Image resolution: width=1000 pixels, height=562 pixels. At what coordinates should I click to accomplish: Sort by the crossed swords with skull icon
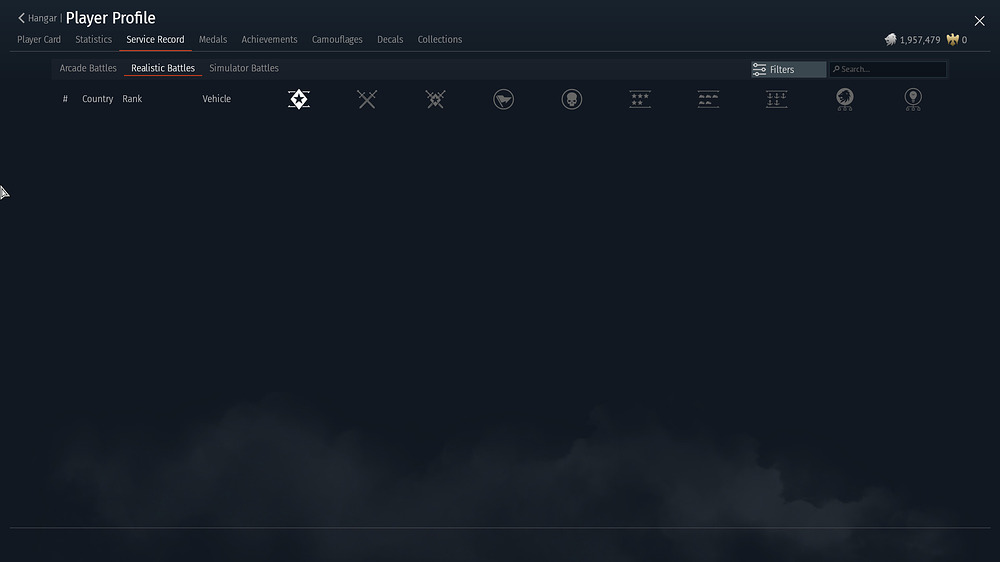click(435, 99)
